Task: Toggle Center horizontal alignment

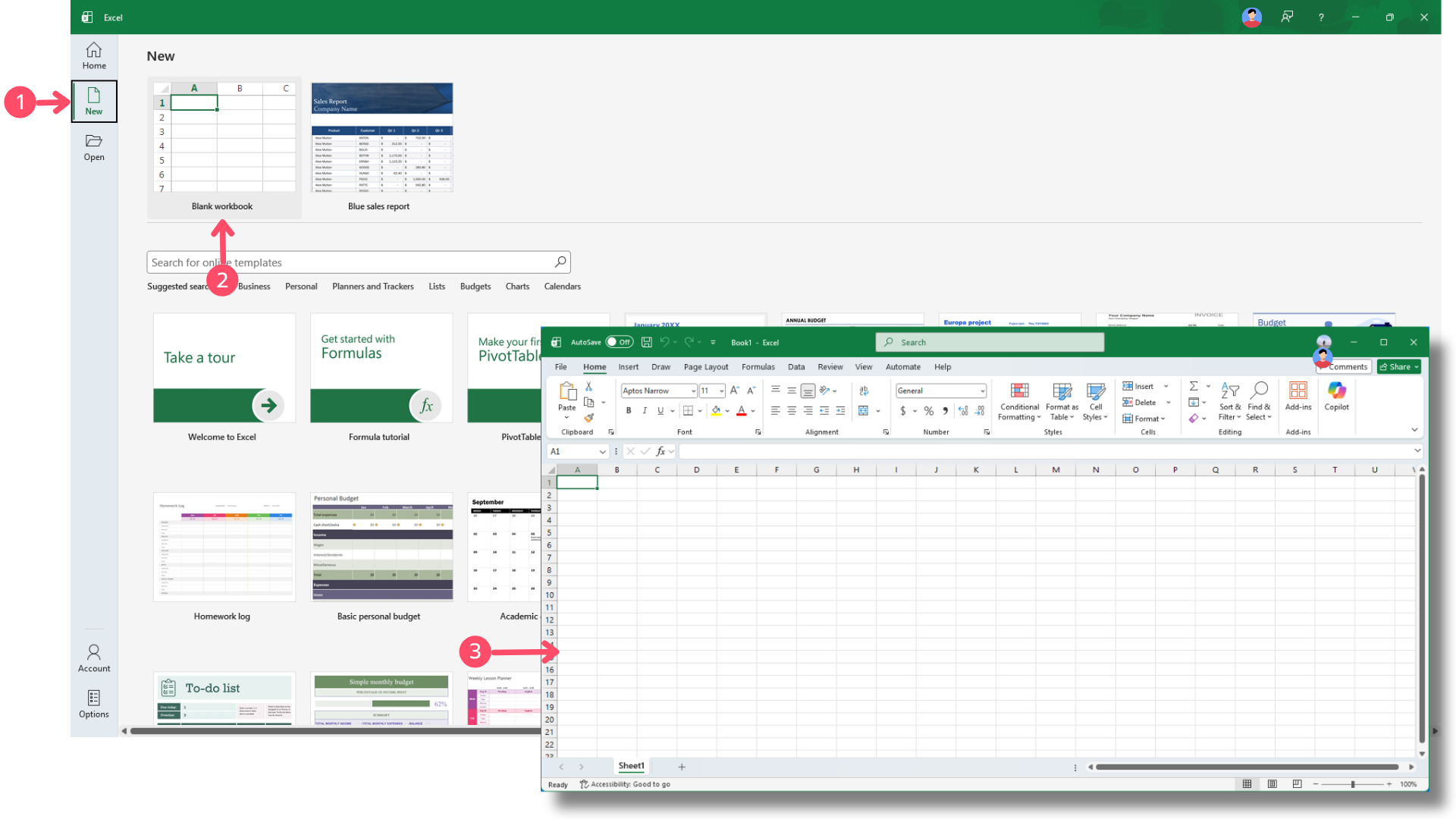Action: (792, 410)
